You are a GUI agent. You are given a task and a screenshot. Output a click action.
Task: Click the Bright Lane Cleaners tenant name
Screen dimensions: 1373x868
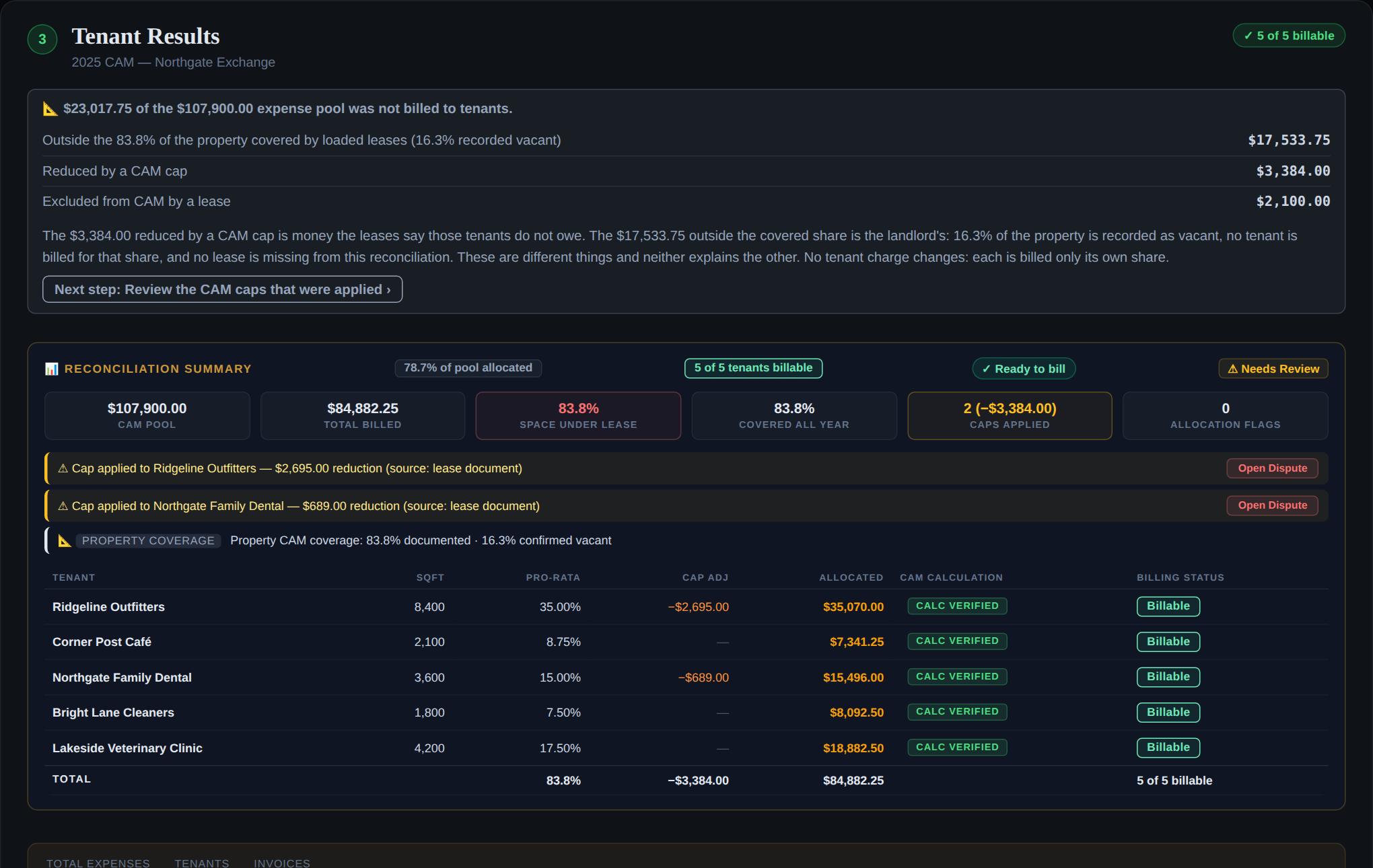113,713
